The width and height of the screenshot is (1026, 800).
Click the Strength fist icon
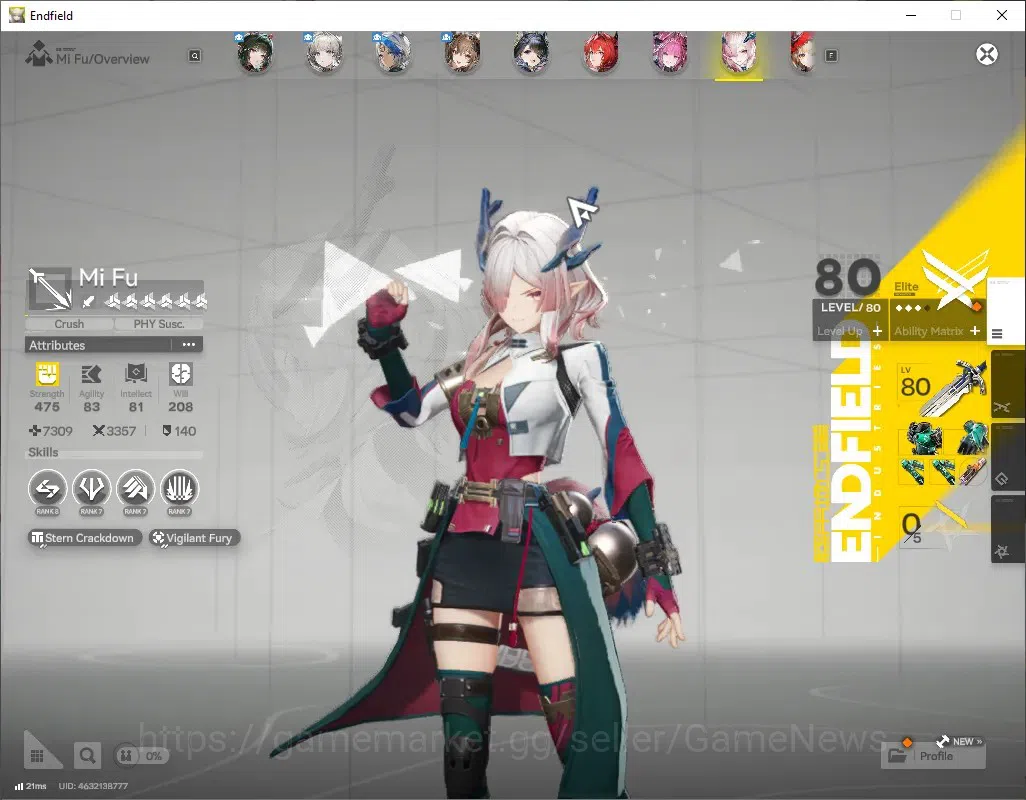pos(46,374)
